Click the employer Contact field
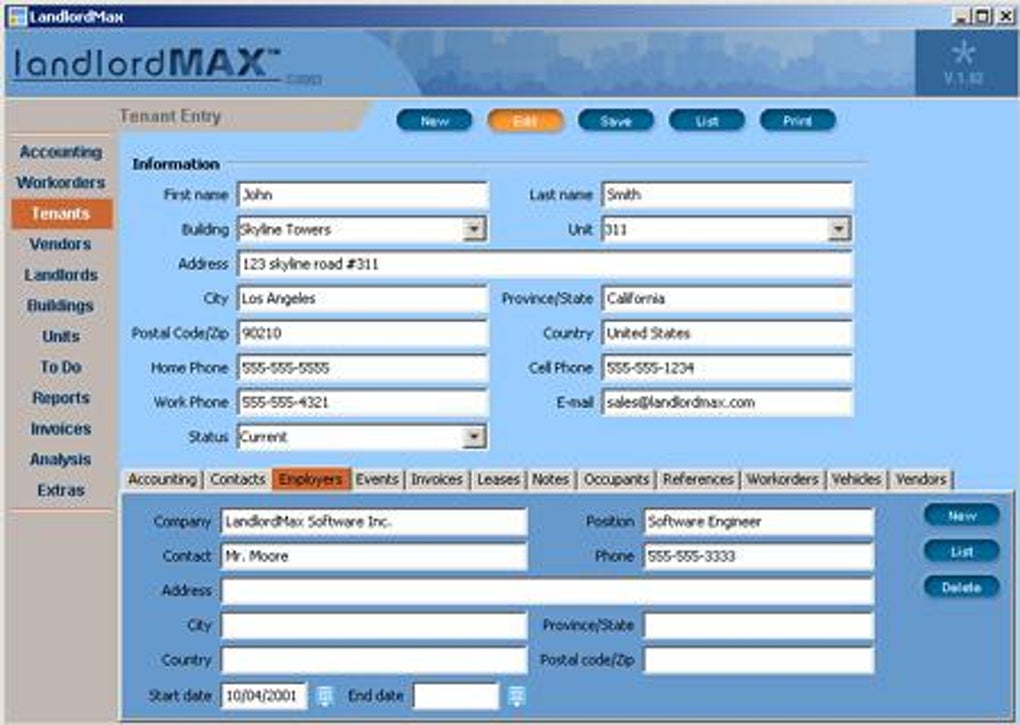This screenshot has width=1020, height=725. click(374, 556)
